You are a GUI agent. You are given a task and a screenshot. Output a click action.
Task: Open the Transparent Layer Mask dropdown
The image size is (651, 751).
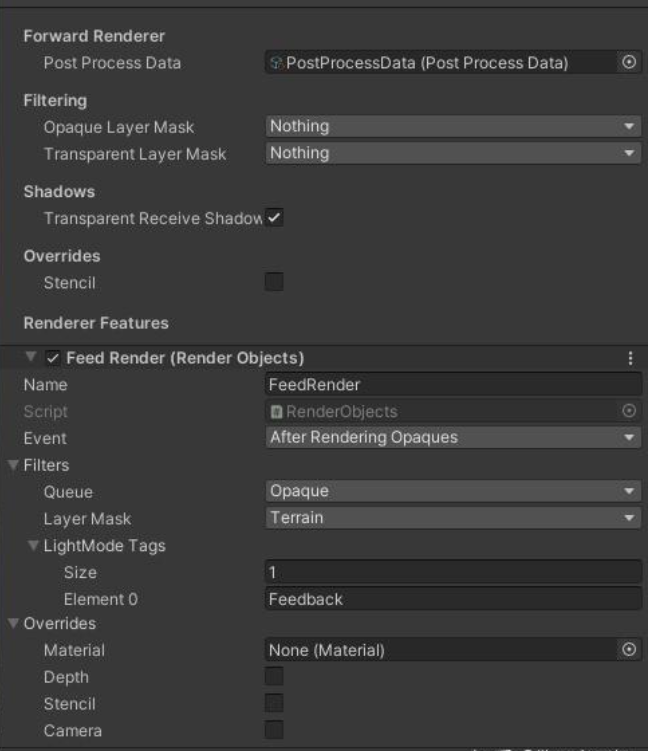tap(452, 153)
